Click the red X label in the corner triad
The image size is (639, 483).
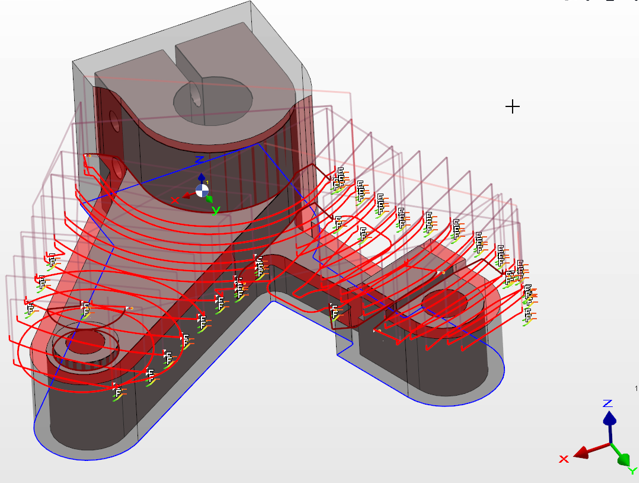tap(564, 458)
